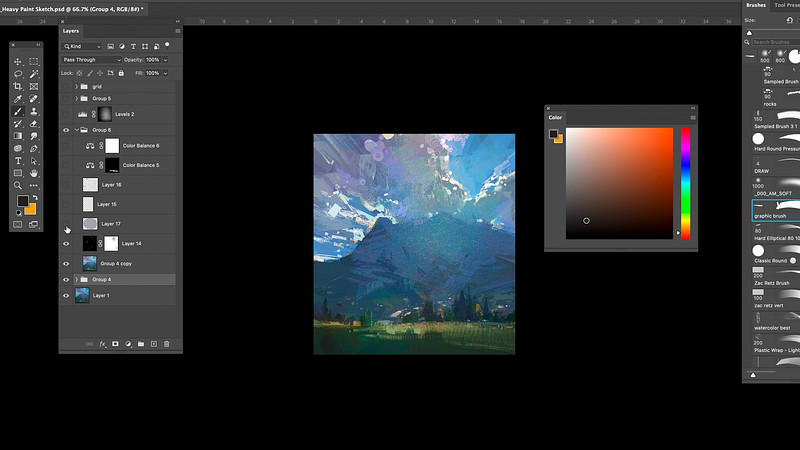
Task: Hide the Group 4 copy layer
Action: click(66, 264)
